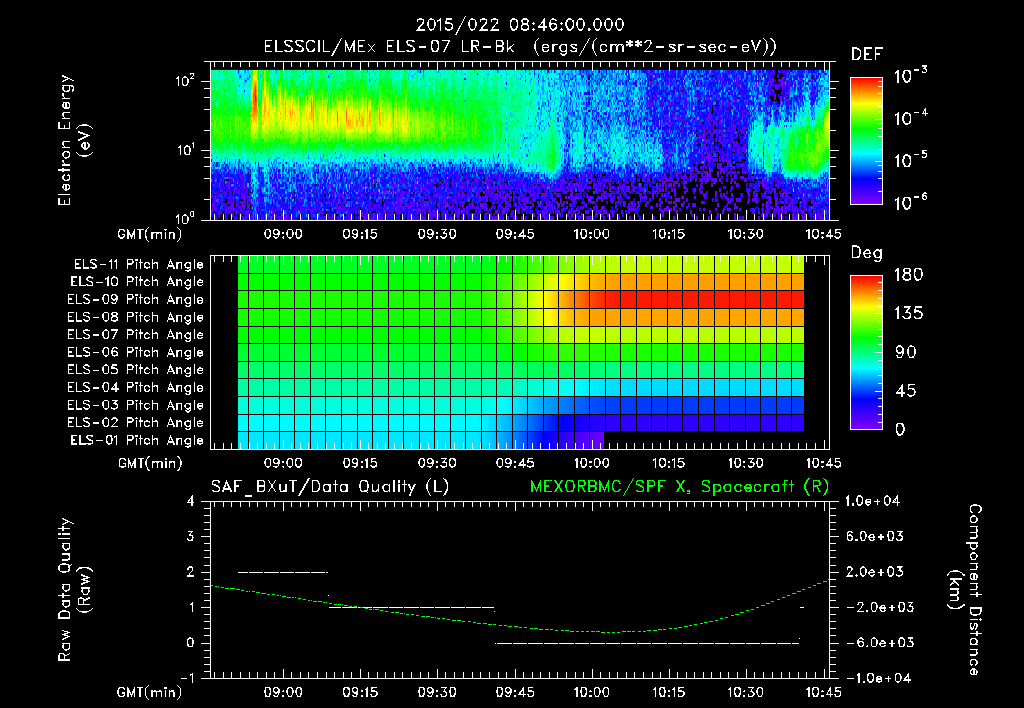Viewport: 1024px width, 708px height.
Task: Click ELS-08 Pitch Angle row label
Action: 136,317
